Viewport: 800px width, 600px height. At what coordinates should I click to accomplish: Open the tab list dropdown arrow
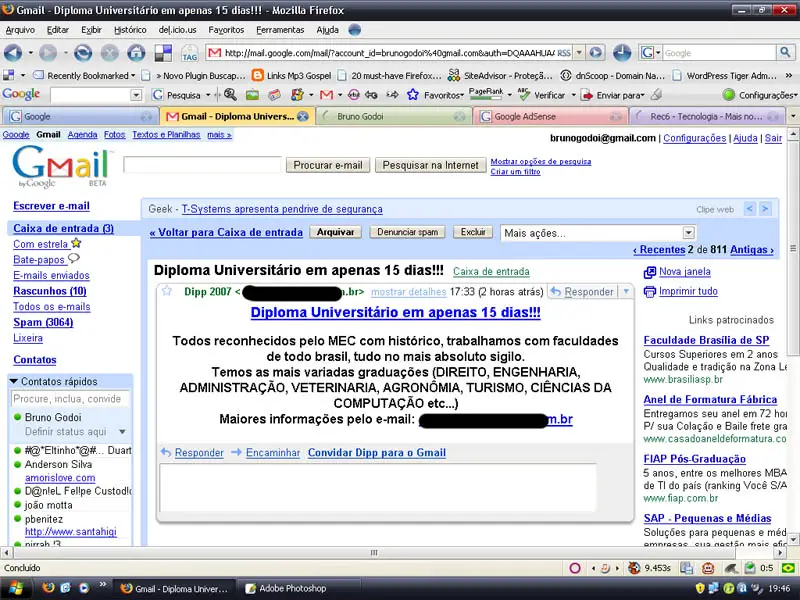coord(793,116)
